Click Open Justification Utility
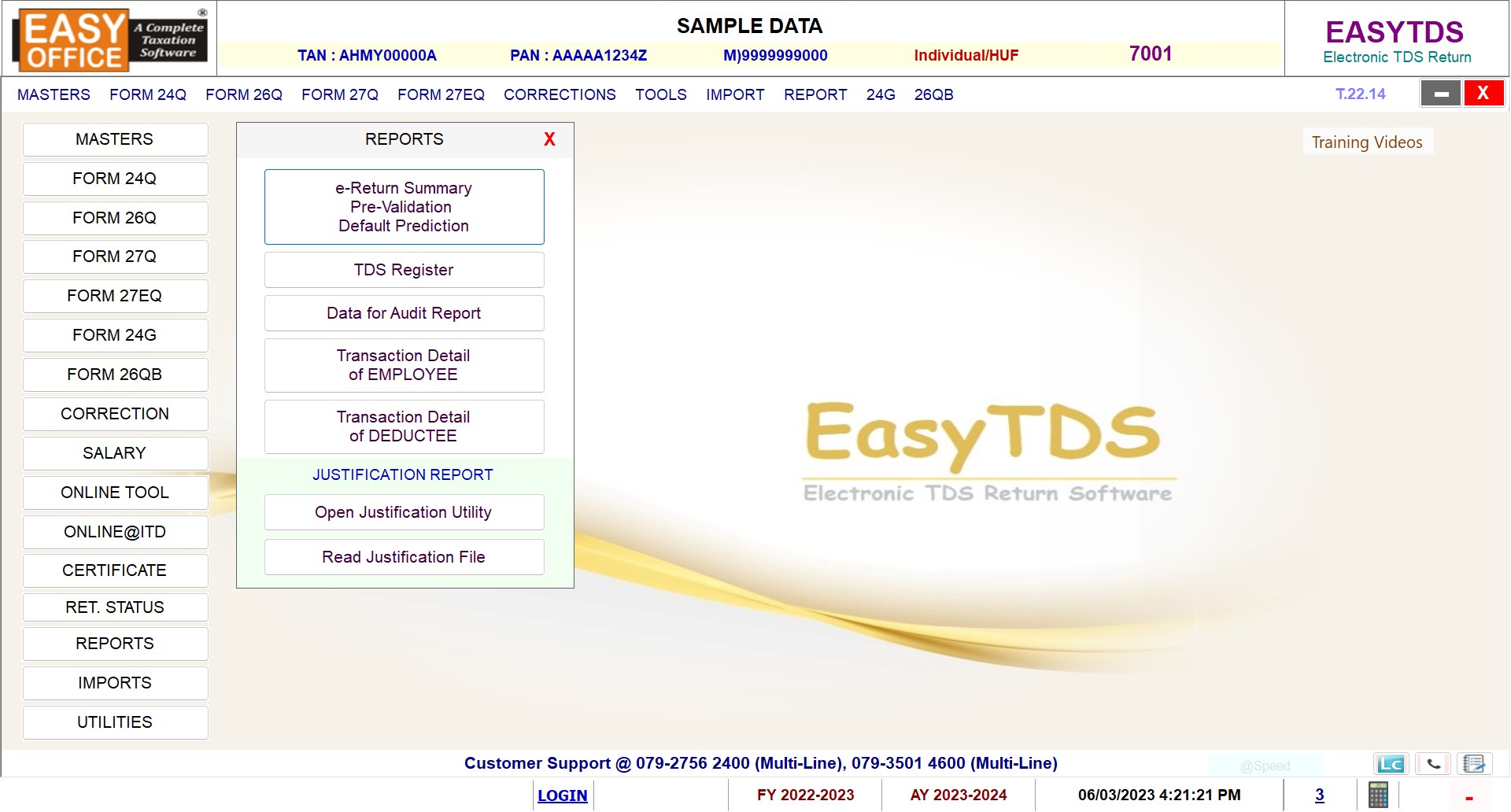The image size is (1511, 812). coord(404,511)
